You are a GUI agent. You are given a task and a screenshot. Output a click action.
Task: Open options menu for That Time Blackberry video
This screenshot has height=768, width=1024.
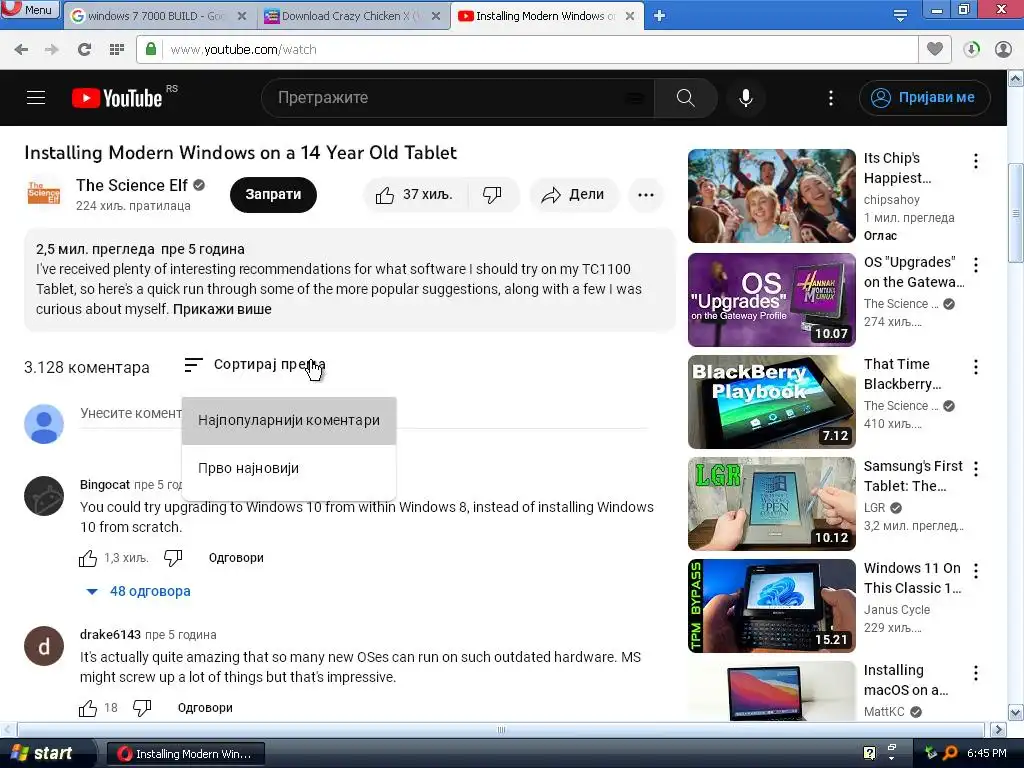[x=976, y=367]
